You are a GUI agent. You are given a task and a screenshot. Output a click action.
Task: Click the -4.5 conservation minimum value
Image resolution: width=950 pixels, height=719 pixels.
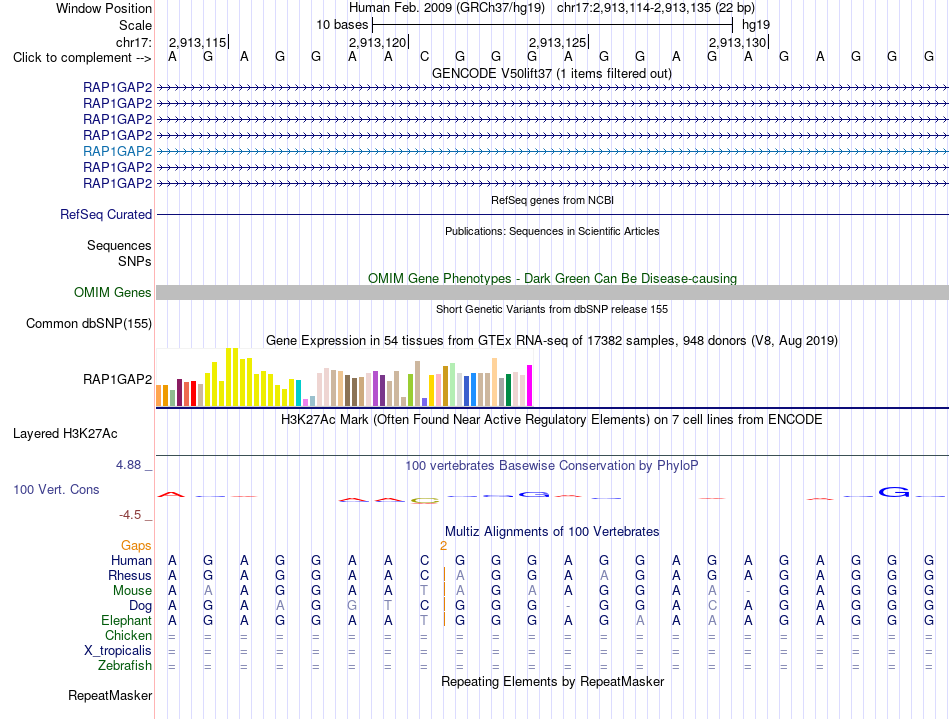(130, 515)
